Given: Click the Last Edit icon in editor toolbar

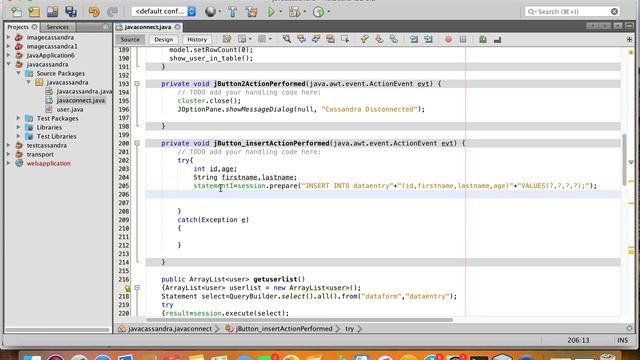Looking at the screenshot, I should (227, 39).
